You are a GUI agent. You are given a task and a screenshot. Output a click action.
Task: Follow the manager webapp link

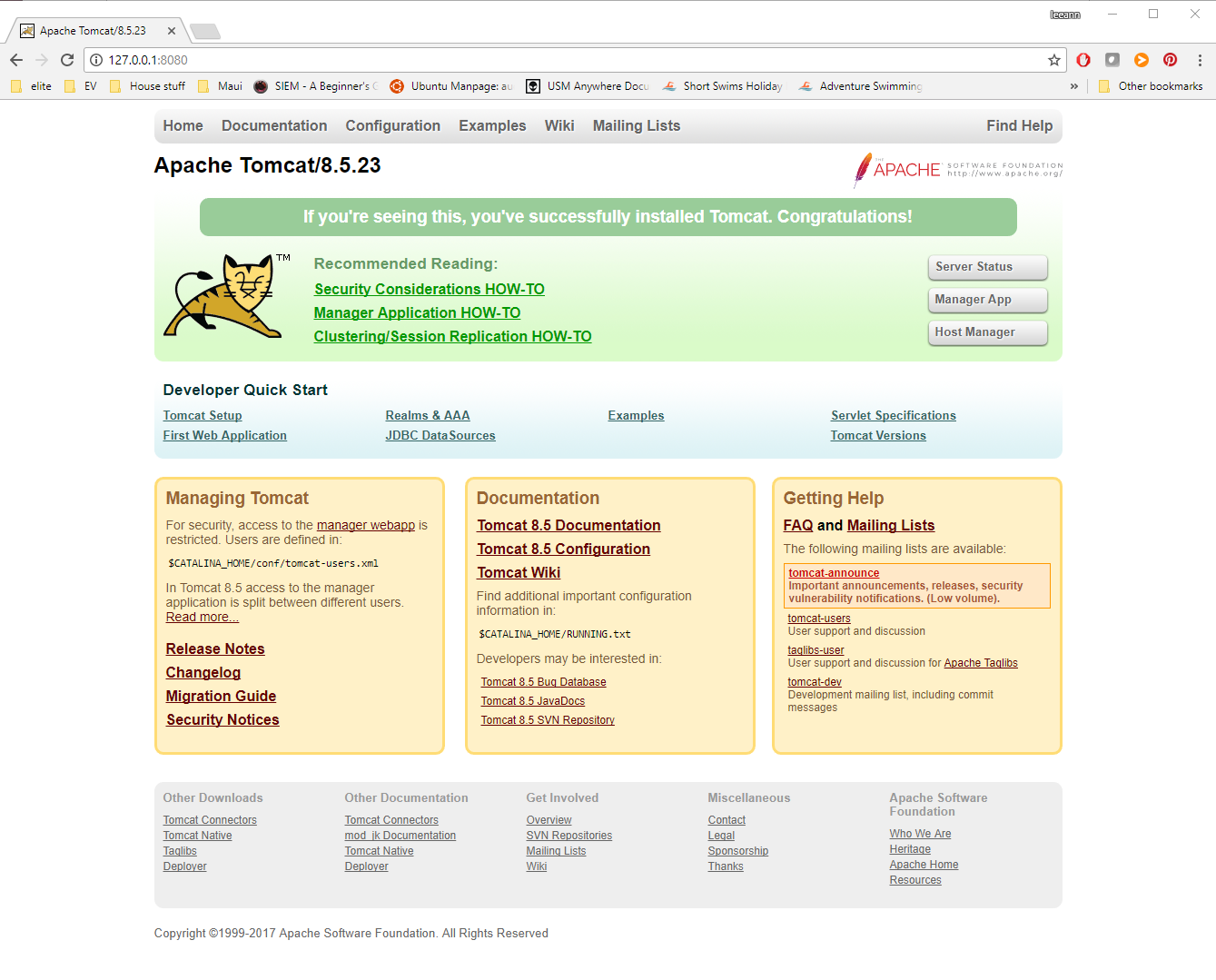coord(366,525)
